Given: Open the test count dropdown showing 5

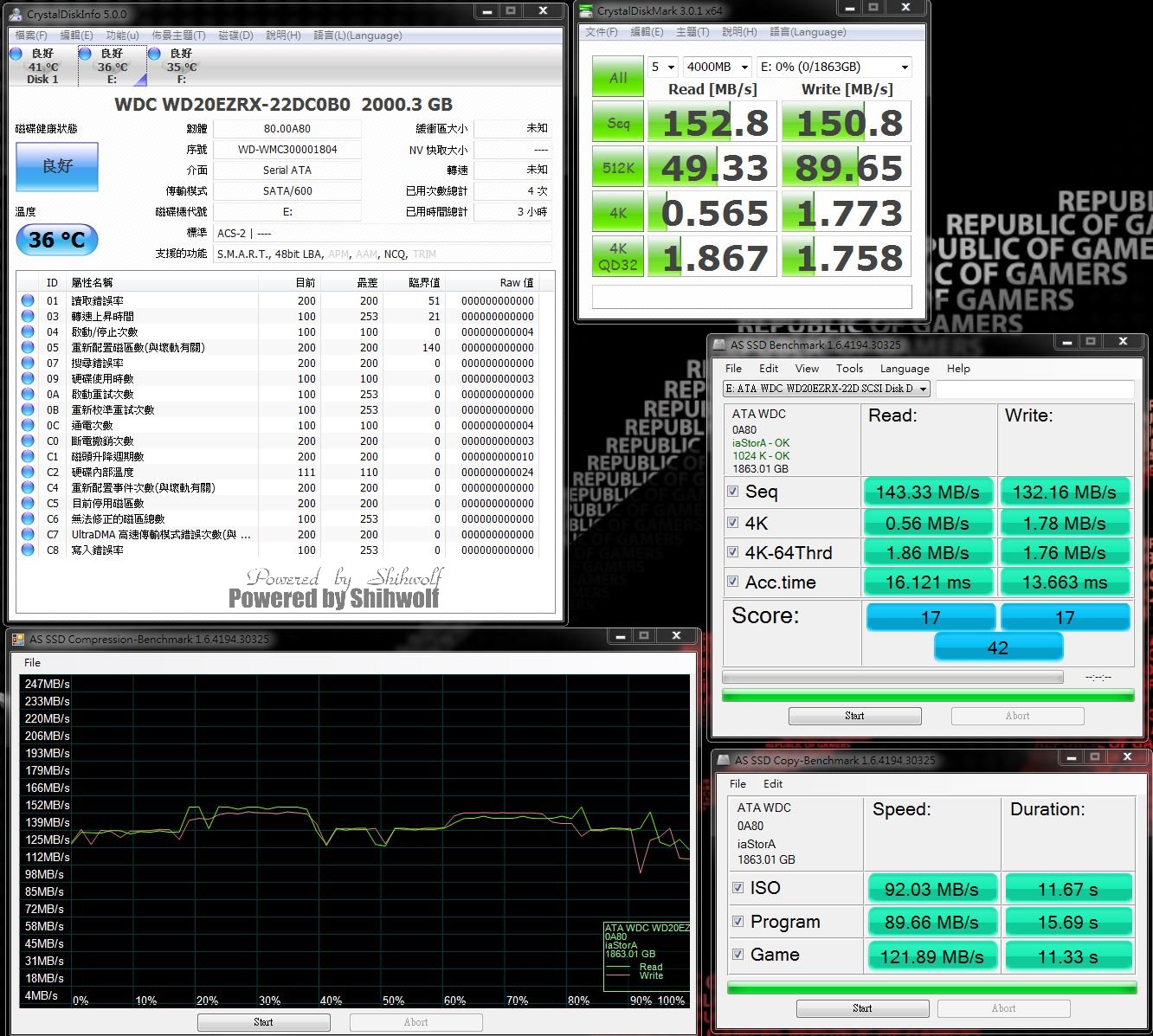Looking at the screenshot, I should point(663,67).
